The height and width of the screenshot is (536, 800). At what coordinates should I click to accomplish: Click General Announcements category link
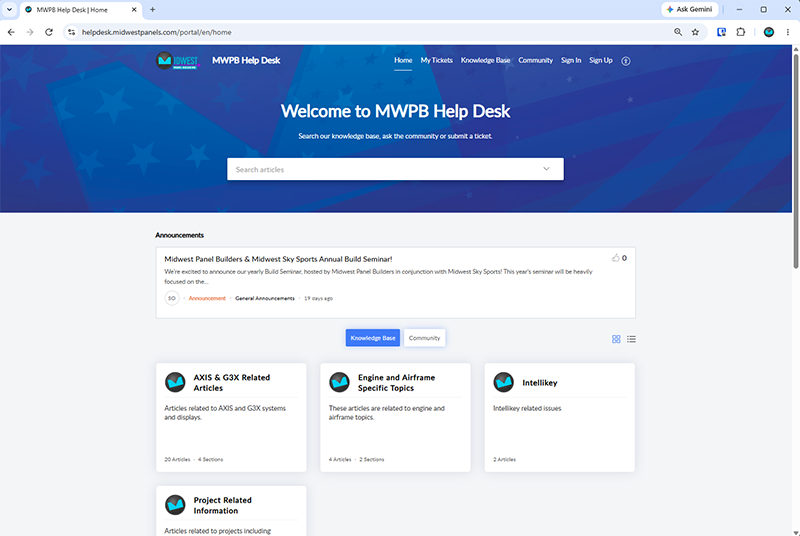point(265,298)
